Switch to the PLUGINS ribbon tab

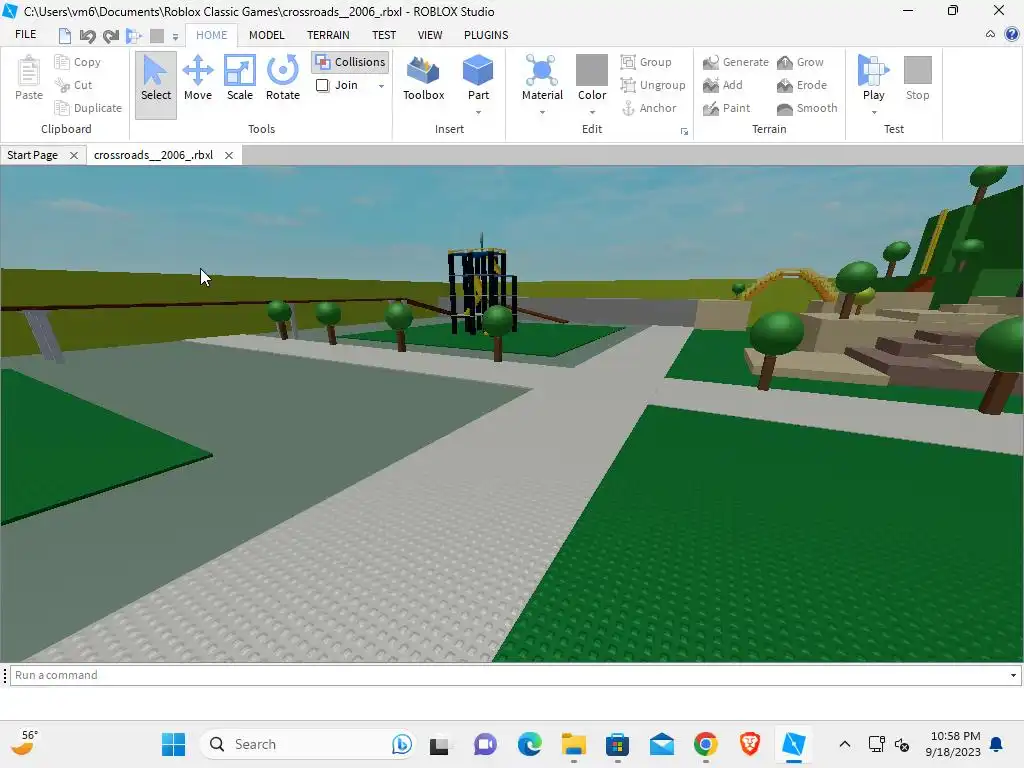pyautogui.click(x=486, y=35)
